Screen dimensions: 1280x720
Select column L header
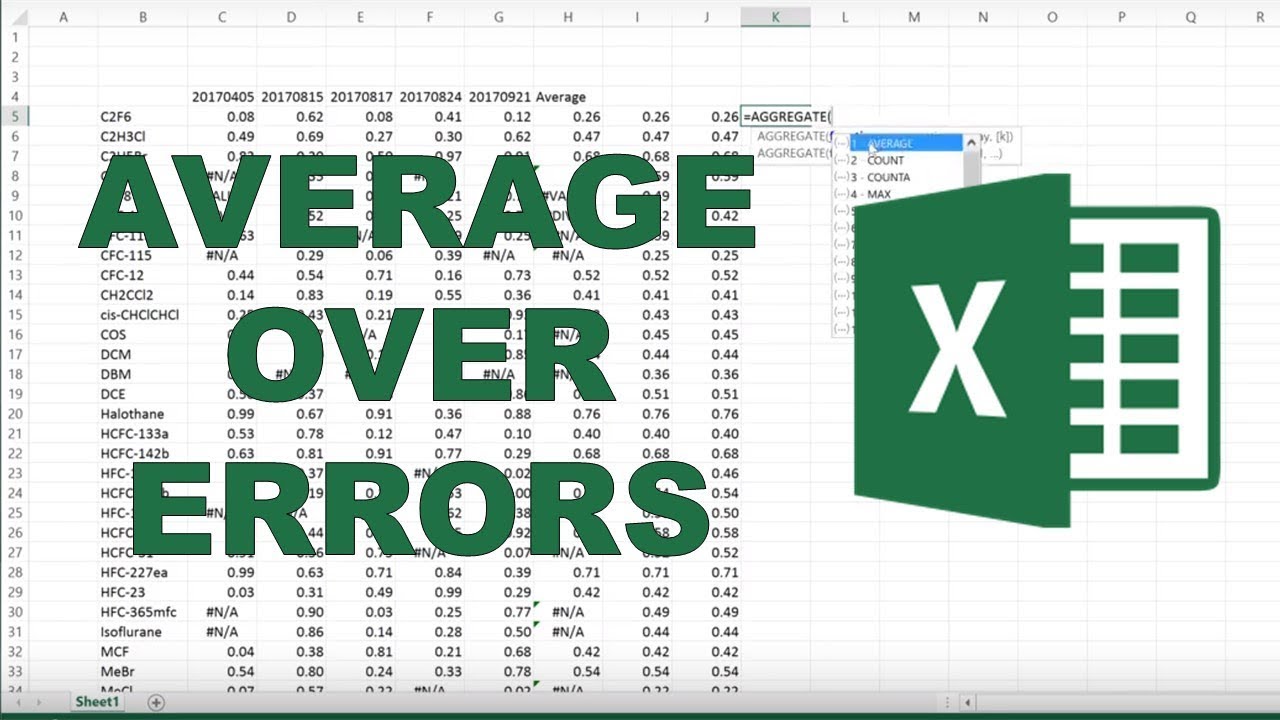tap(844, 17)
